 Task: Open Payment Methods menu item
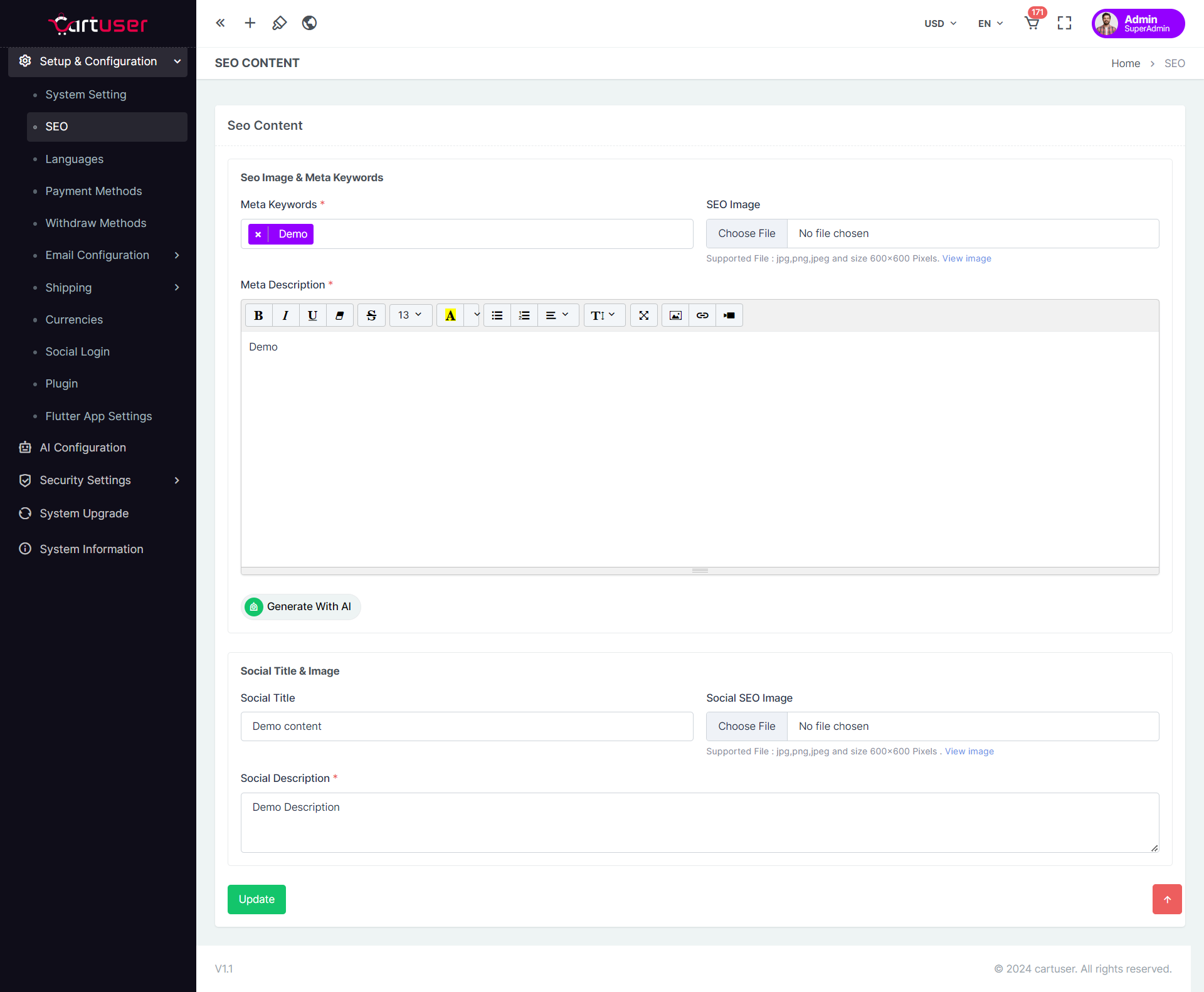93,191
